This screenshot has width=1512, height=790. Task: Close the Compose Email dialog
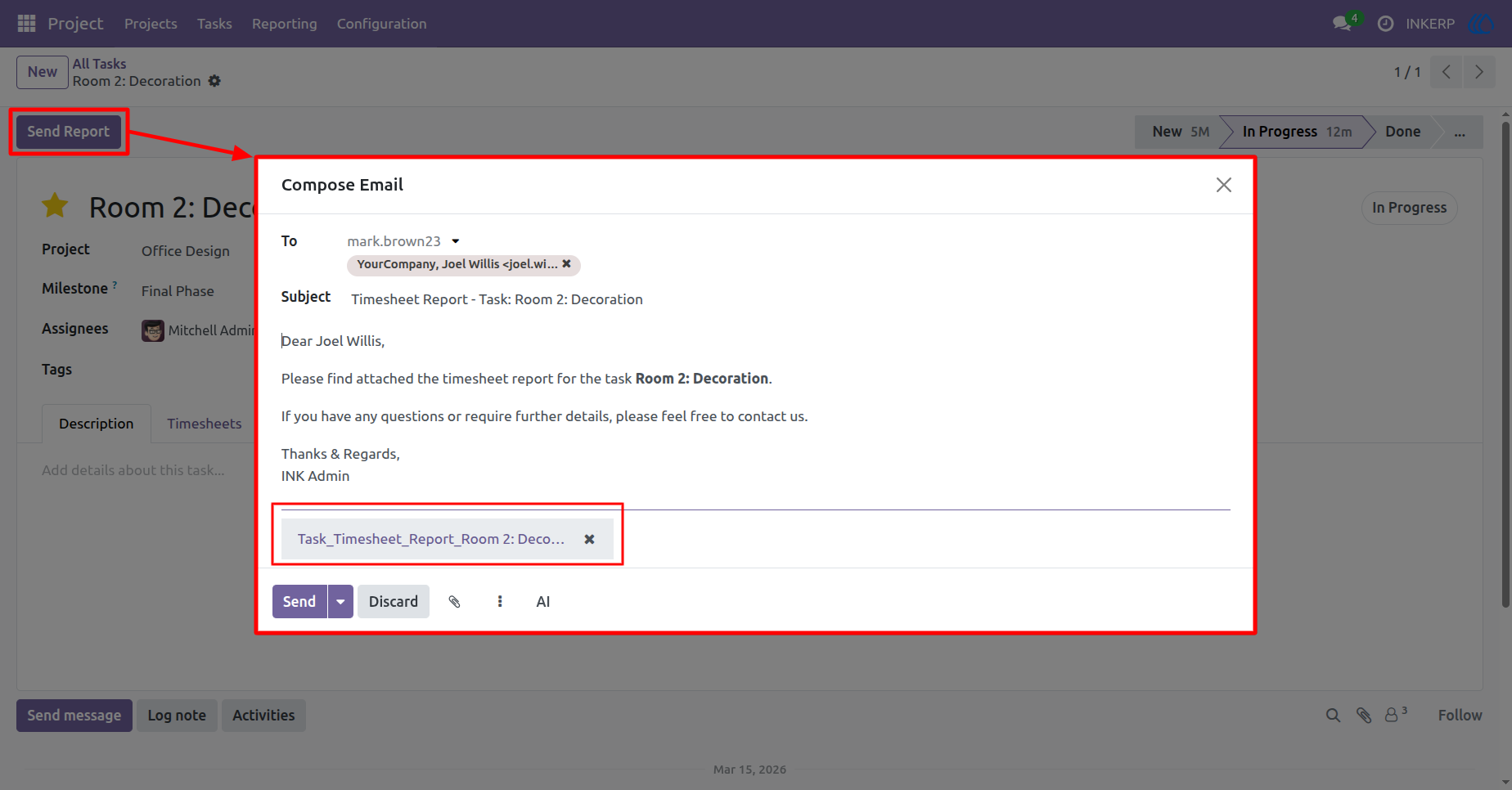(x=1223, y=185)
